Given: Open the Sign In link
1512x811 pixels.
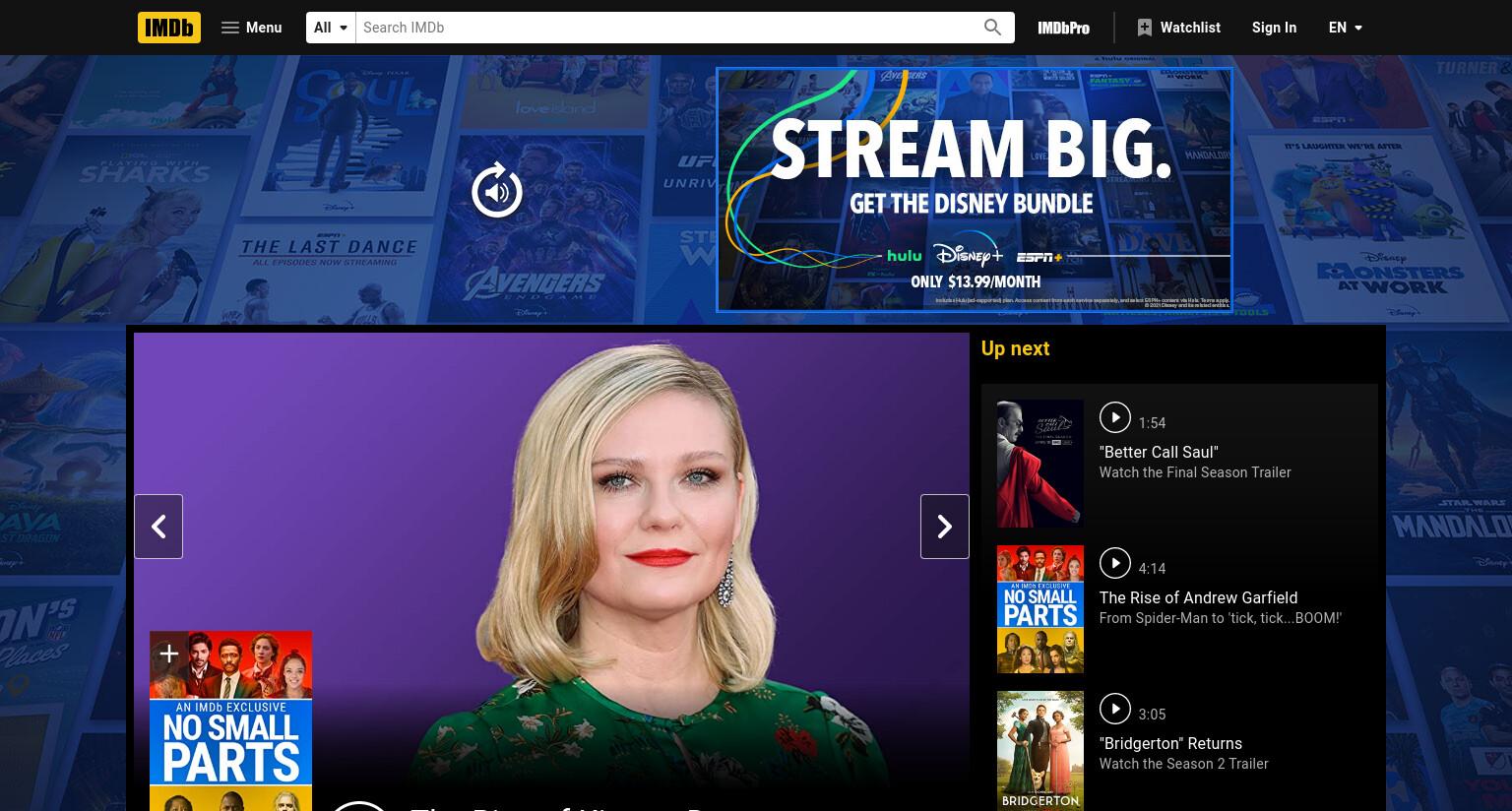Looking at the screenshot, I should tap(1274, 28).
